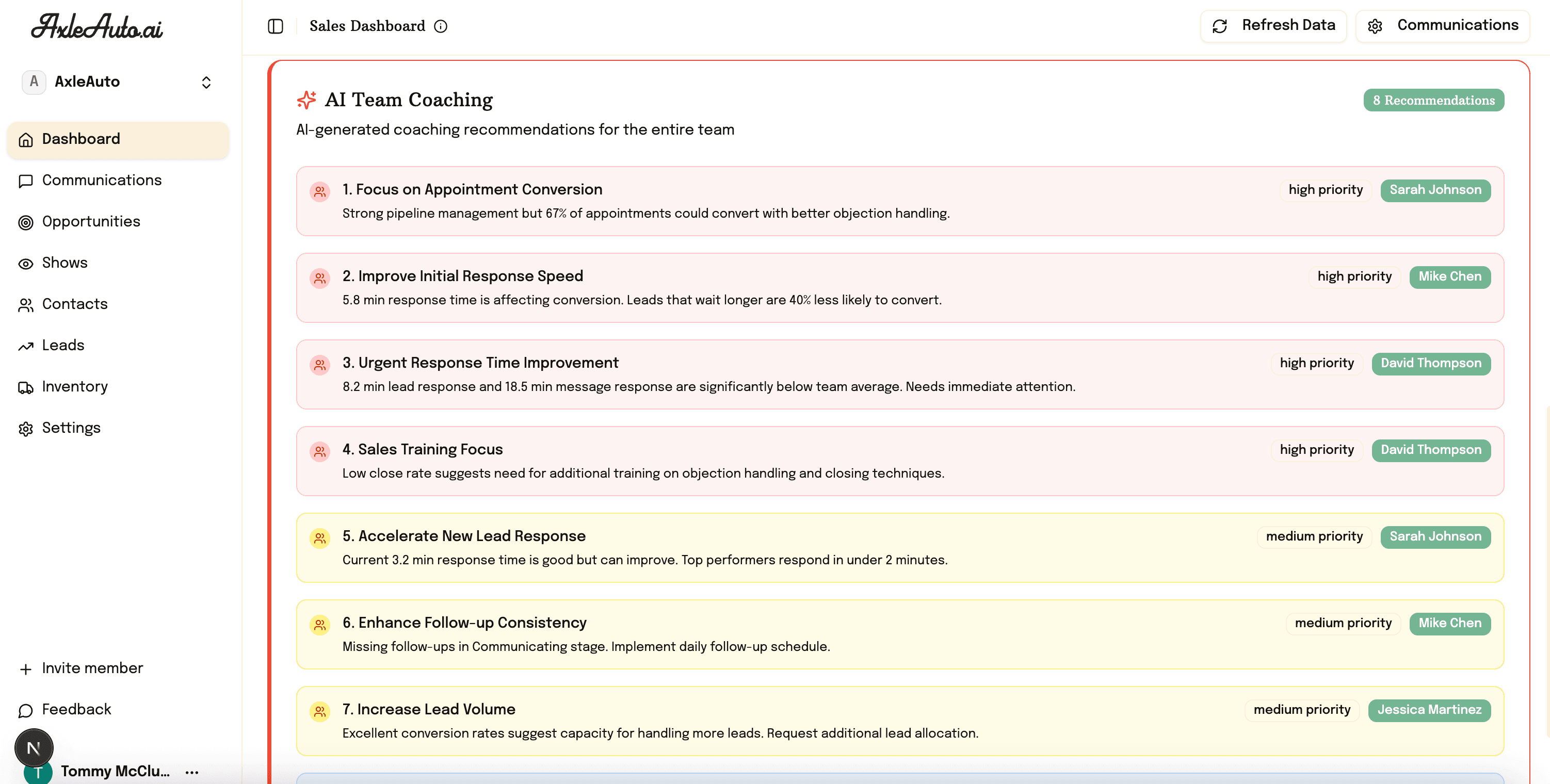This screenshot has width=1550, height=784.
Task: Select the Sarah Johnson assignee badge
Action: tap(1436, 190)
